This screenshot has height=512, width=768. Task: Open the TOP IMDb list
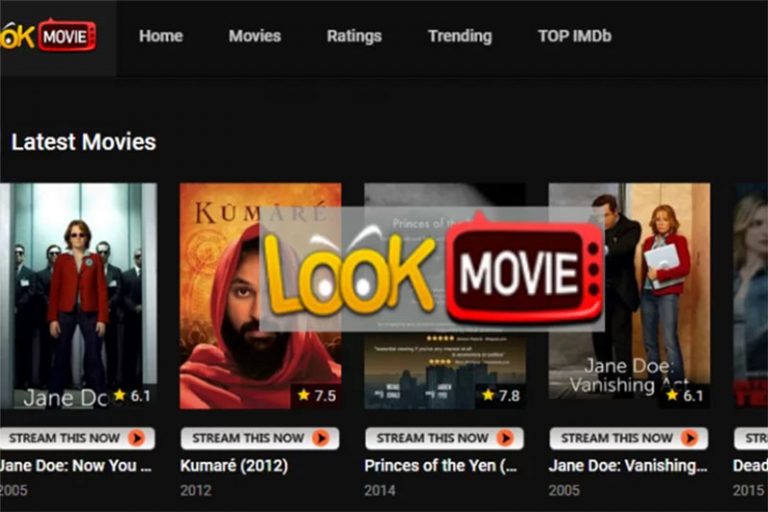575,36
